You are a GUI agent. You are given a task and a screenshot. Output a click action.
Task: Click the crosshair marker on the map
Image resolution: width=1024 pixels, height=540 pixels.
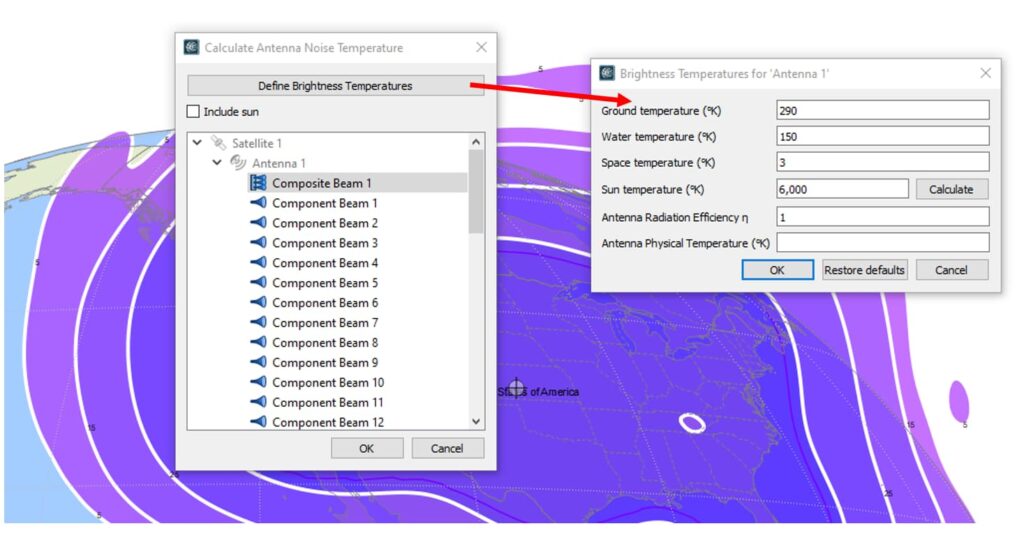click(516, 389)
